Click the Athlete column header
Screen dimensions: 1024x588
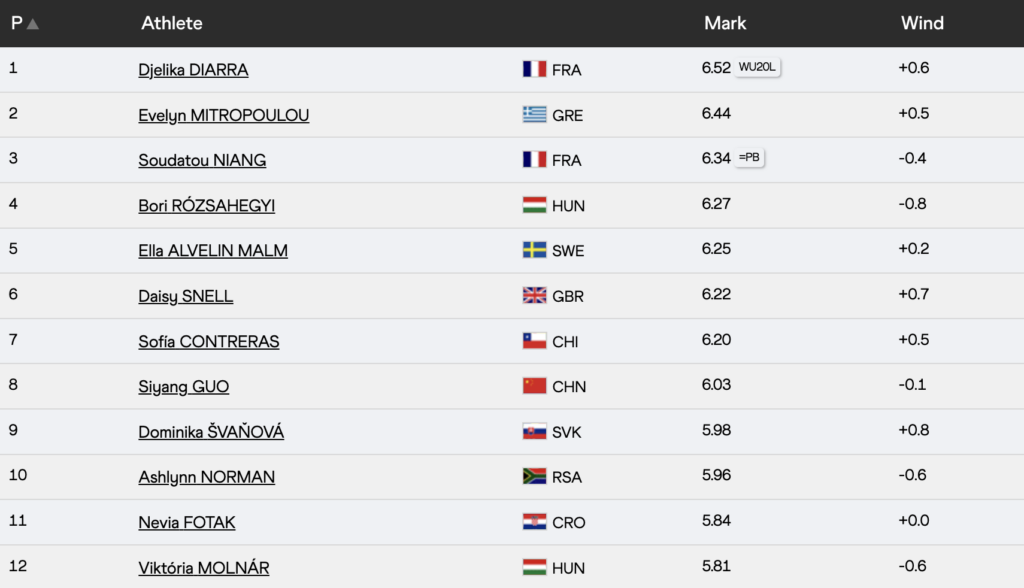point(172,24)
